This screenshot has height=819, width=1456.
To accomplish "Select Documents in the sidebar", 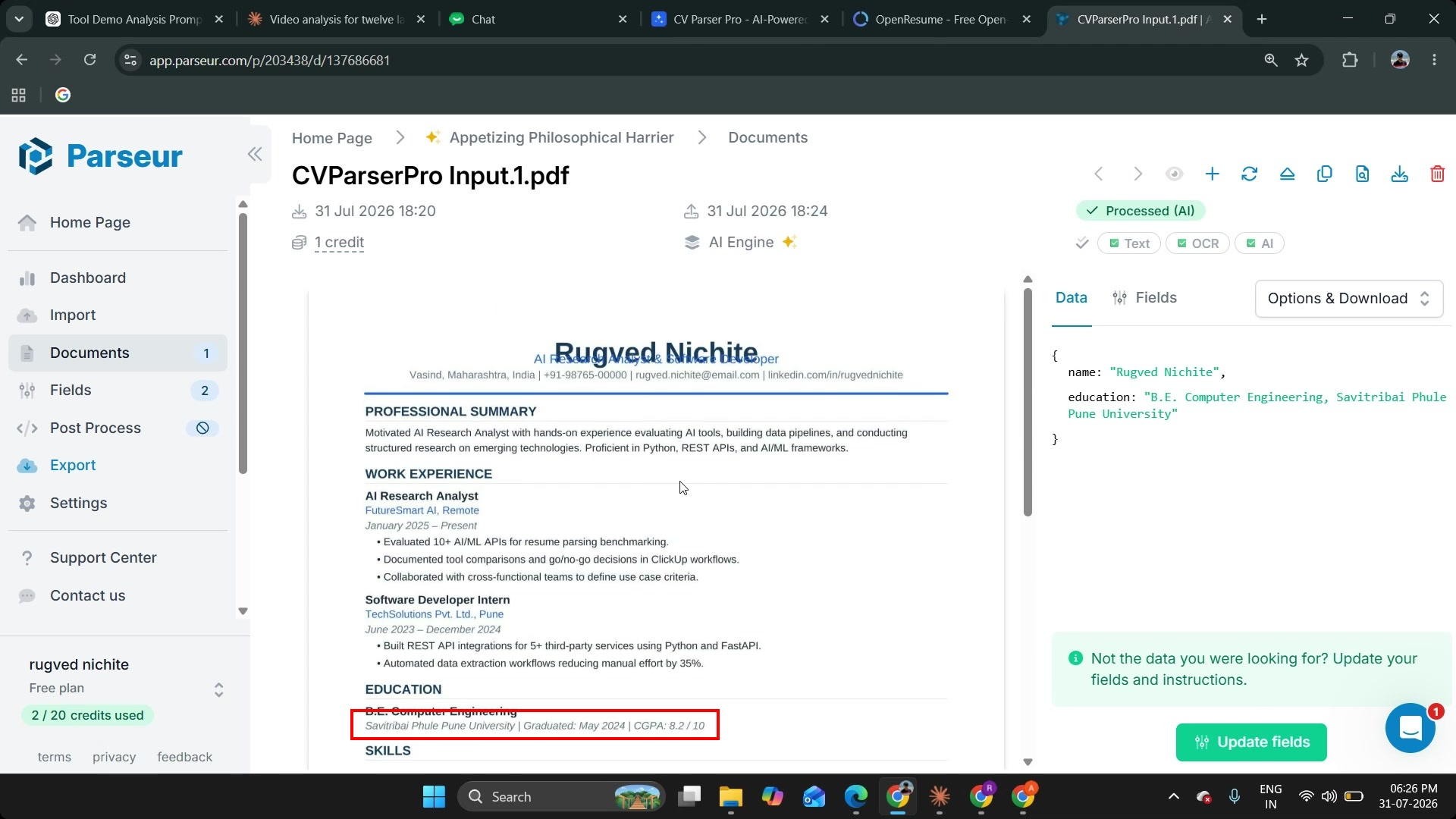I will 118,353.
